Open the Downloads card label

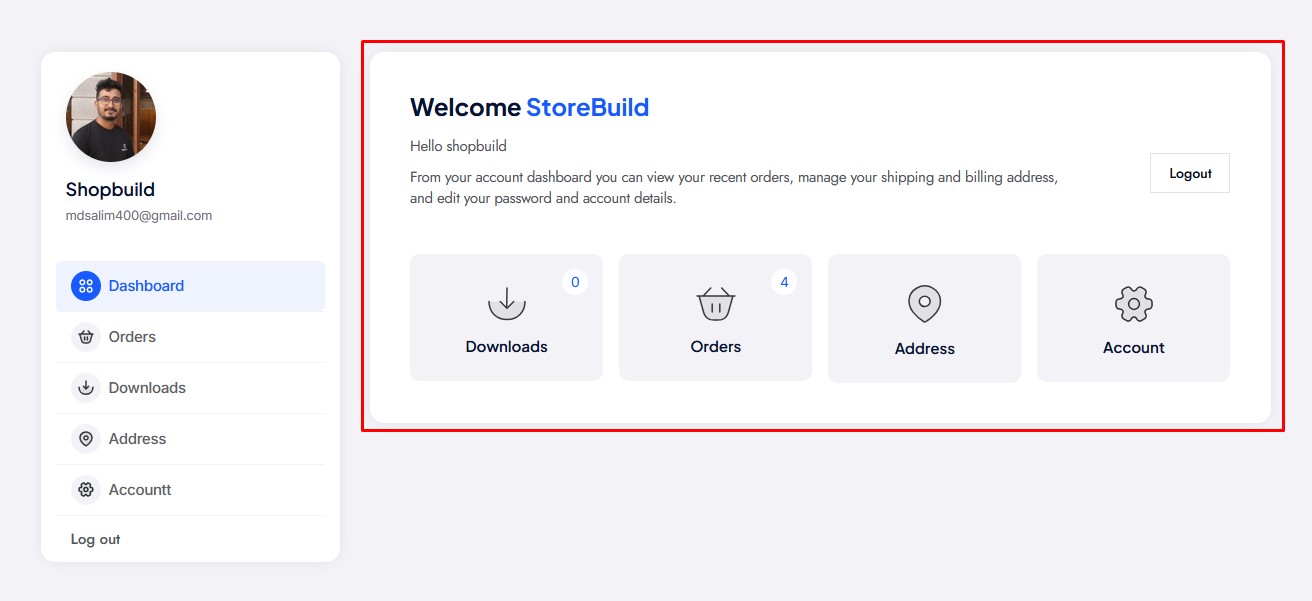tap(507, 347)
